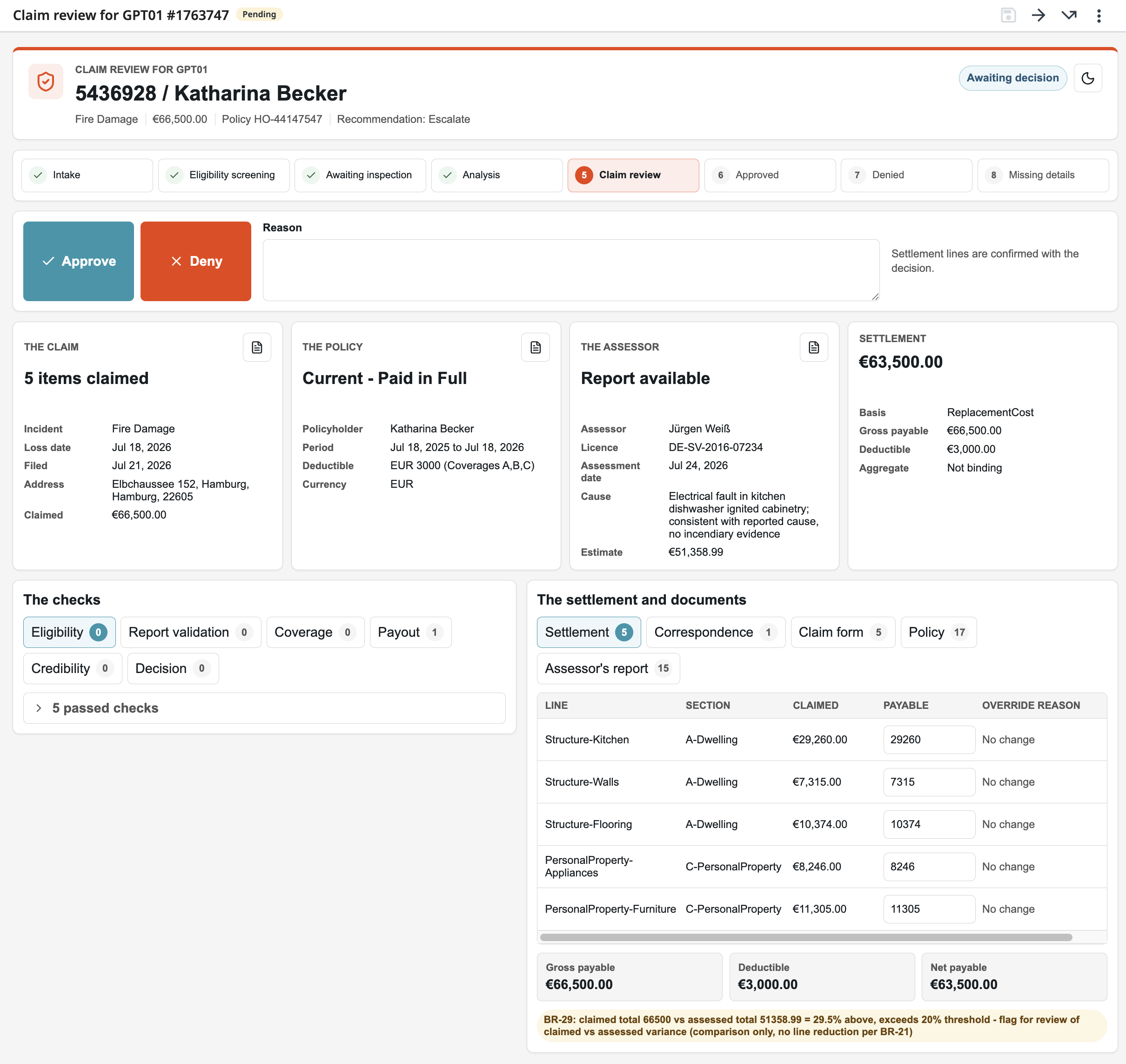Image resolution: width=1126 pixels, height=1064 pixels.
Task: Click the save disk icon in header
Action: [x=1008, y=15]
